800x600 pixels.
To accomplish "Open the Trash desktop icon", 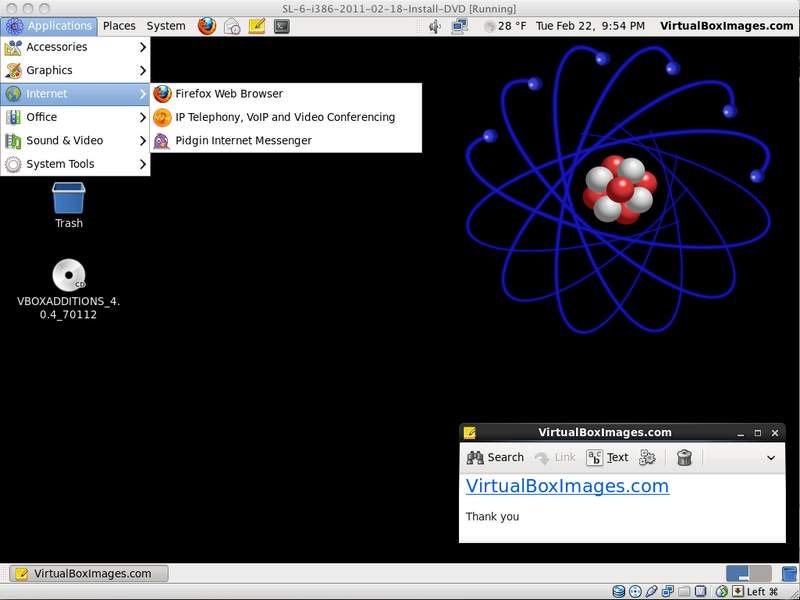I will pos(69,205).
